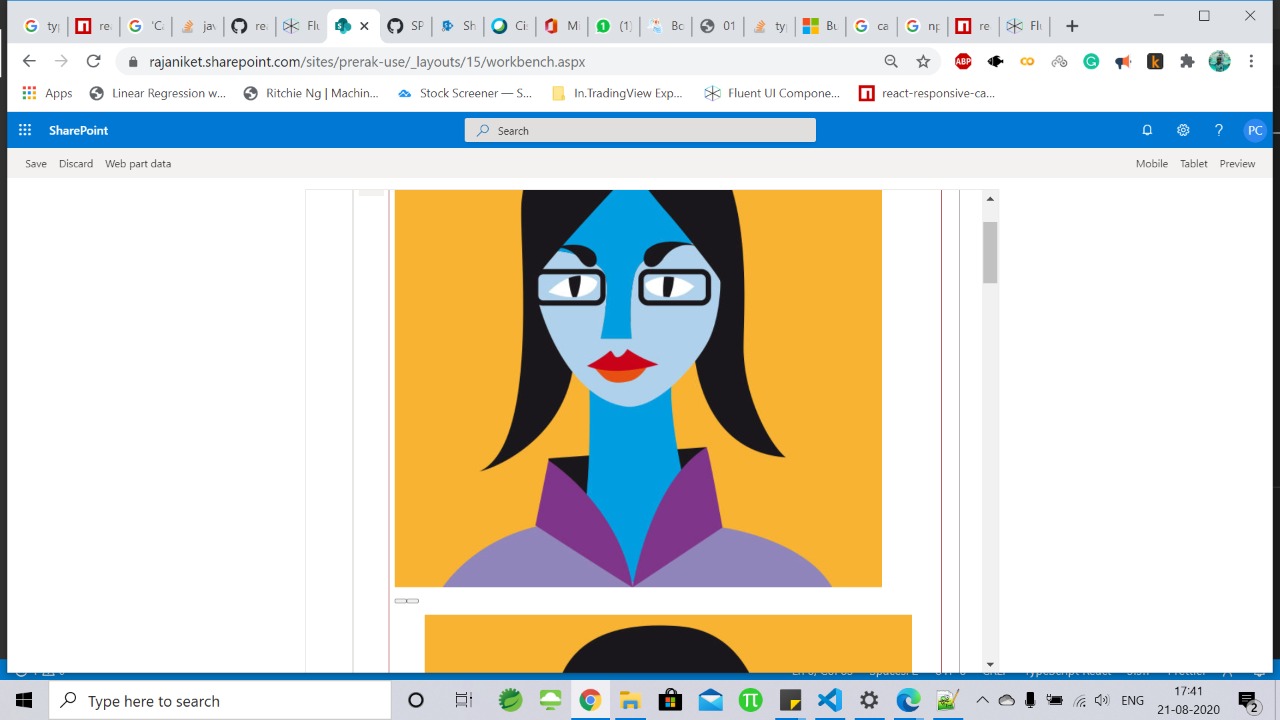
Task: Expand hidden icons in the system tray
Action: (x=982, y=700)
